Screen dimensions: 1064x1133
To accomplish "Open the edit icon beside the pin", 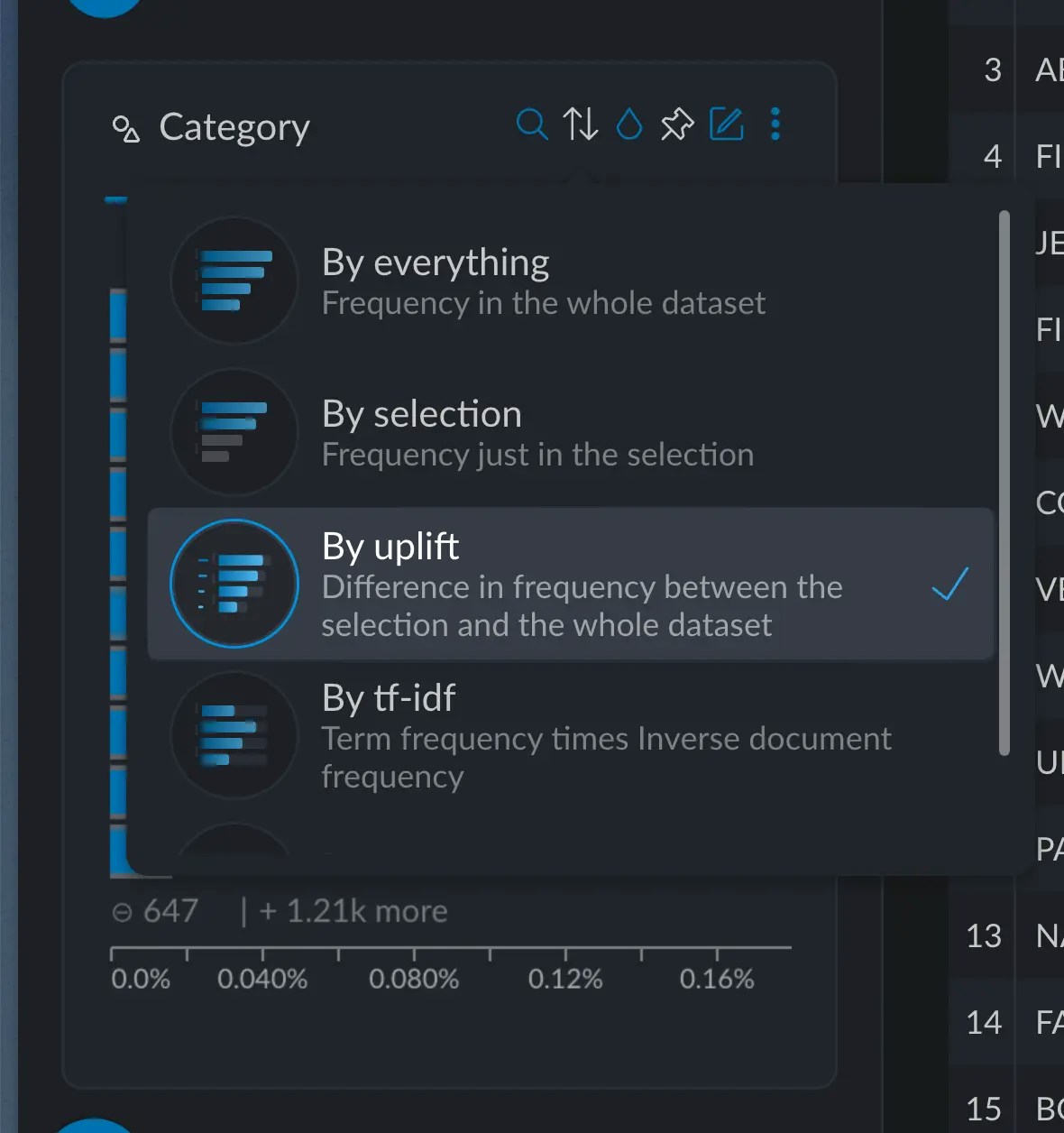I will [728, 124].
